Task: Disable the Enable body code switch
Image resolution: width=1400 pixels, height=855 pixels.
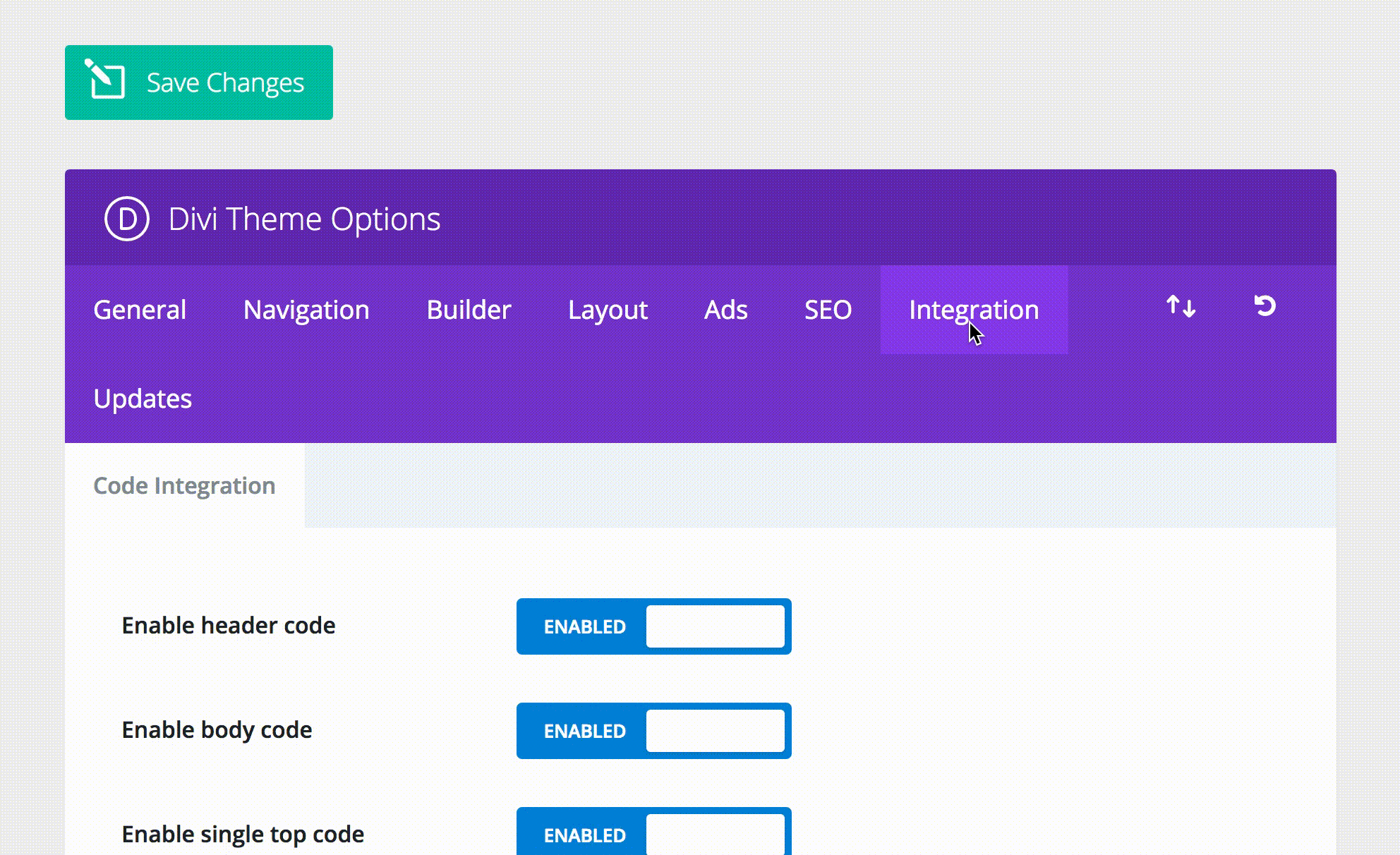Action: pyautogui.click(x=653, y=731)
